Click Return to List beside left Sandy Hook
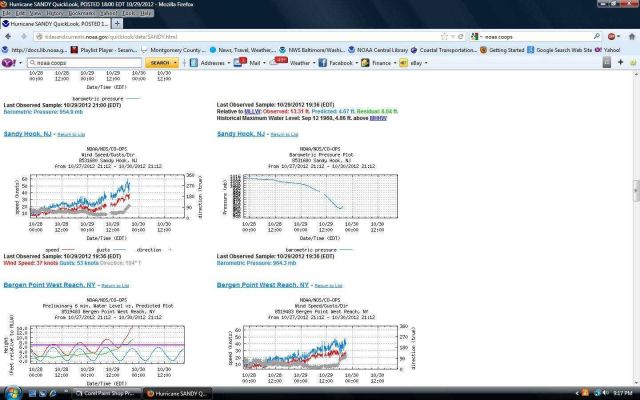 tap(71, 134)
